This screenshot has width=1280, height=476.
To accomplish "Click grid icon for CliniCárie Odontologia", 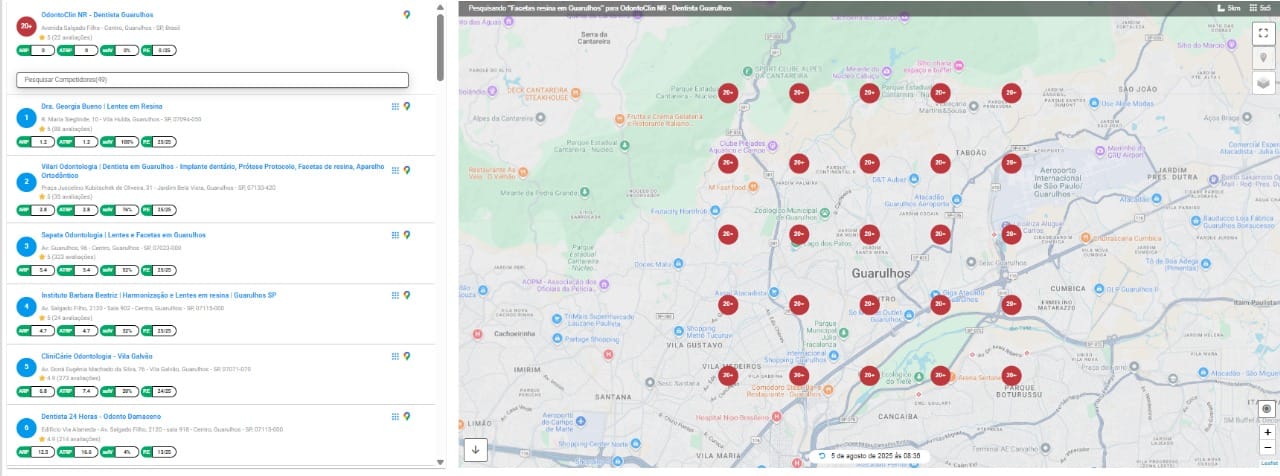I will [395, 356].
